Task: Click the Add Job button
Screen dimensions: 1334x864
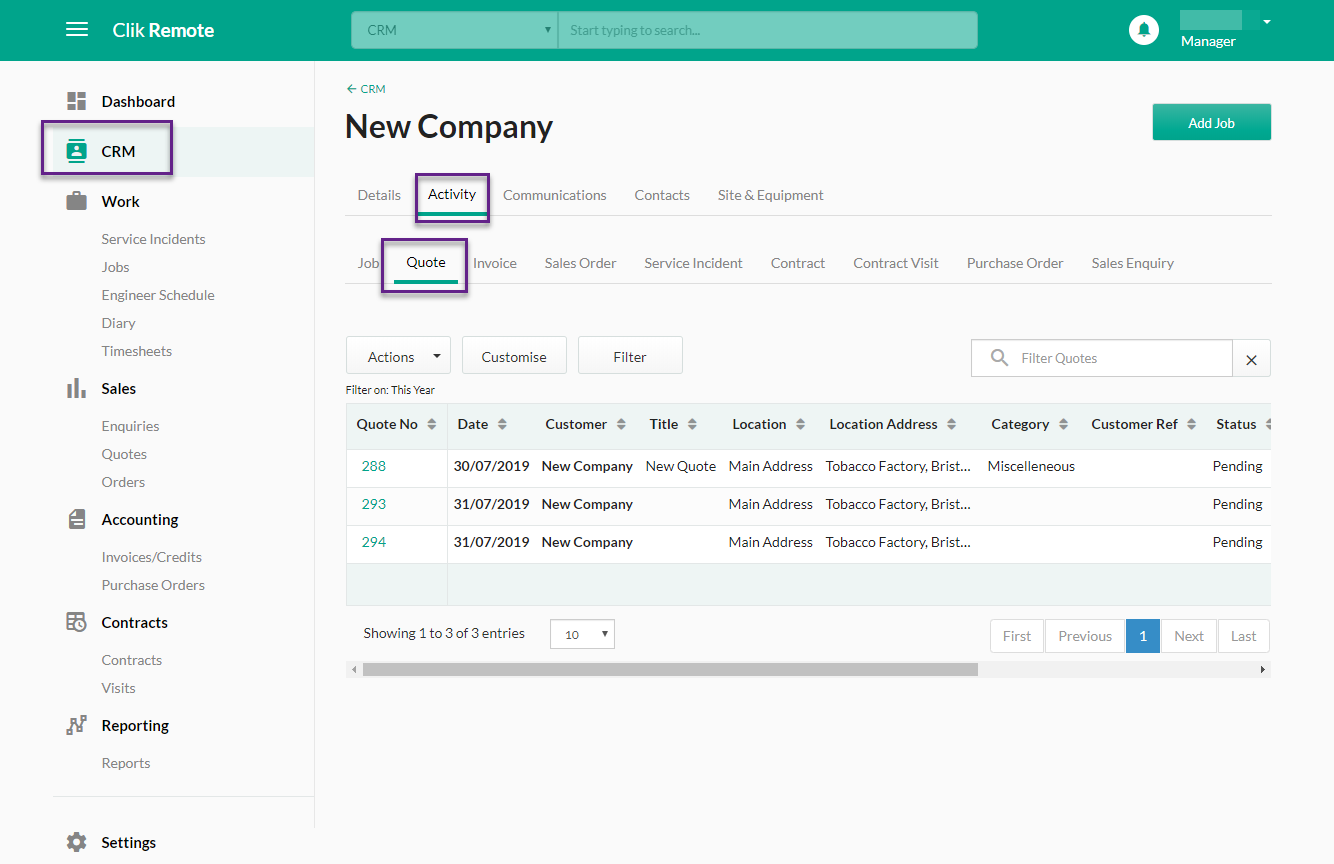Action: (1211, 123)
